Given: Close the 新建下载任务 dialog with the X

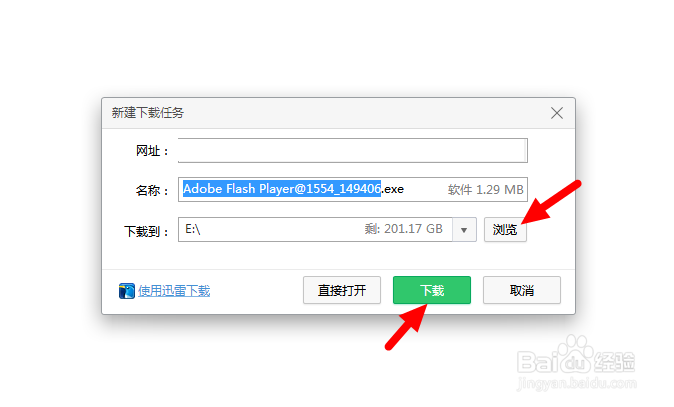Looking at the screenshot, I should (557, 113).
